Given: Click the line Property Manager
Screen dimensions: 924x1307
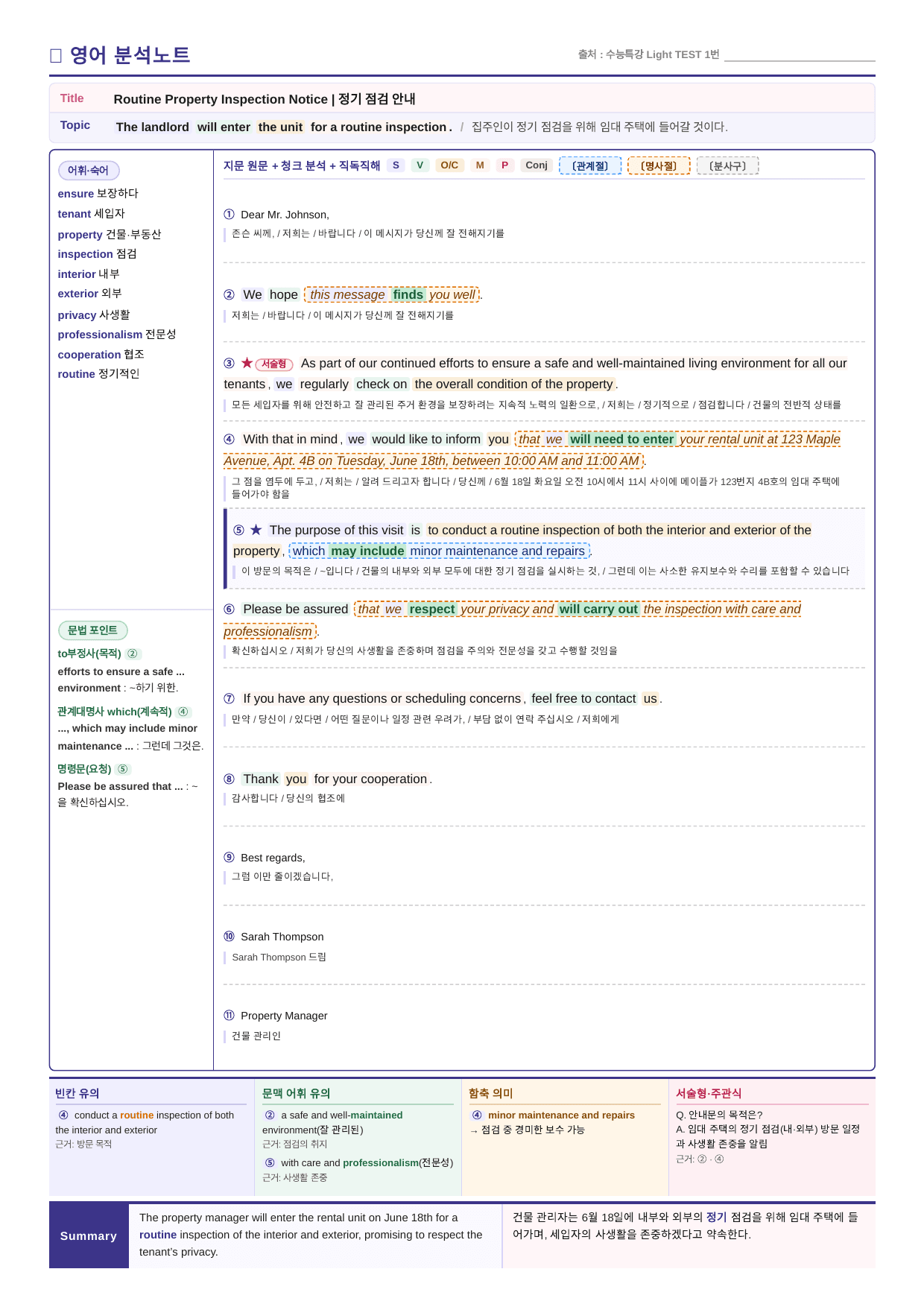Looking at the screenshot, I should coord(284,1016).
